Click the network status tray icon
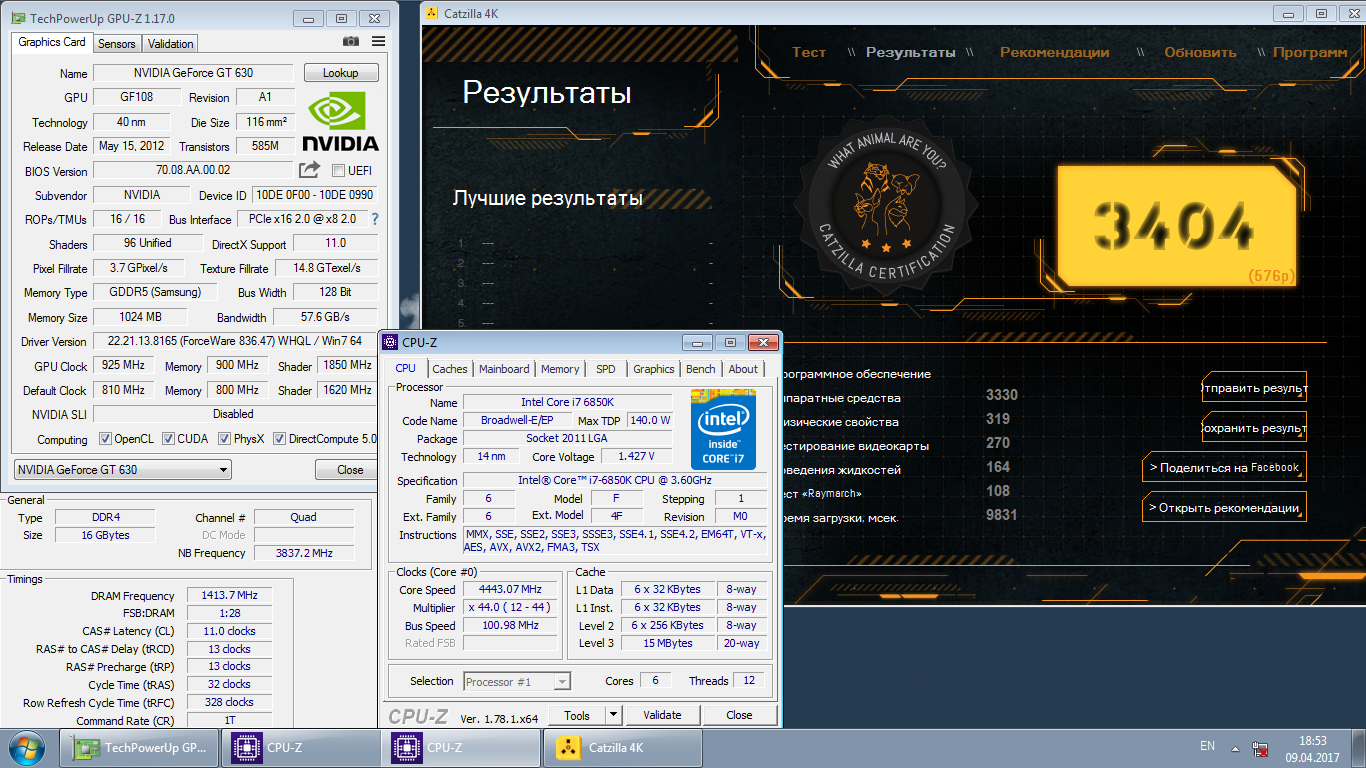This screenshot has height=768, width=1366. point(1260,748)
